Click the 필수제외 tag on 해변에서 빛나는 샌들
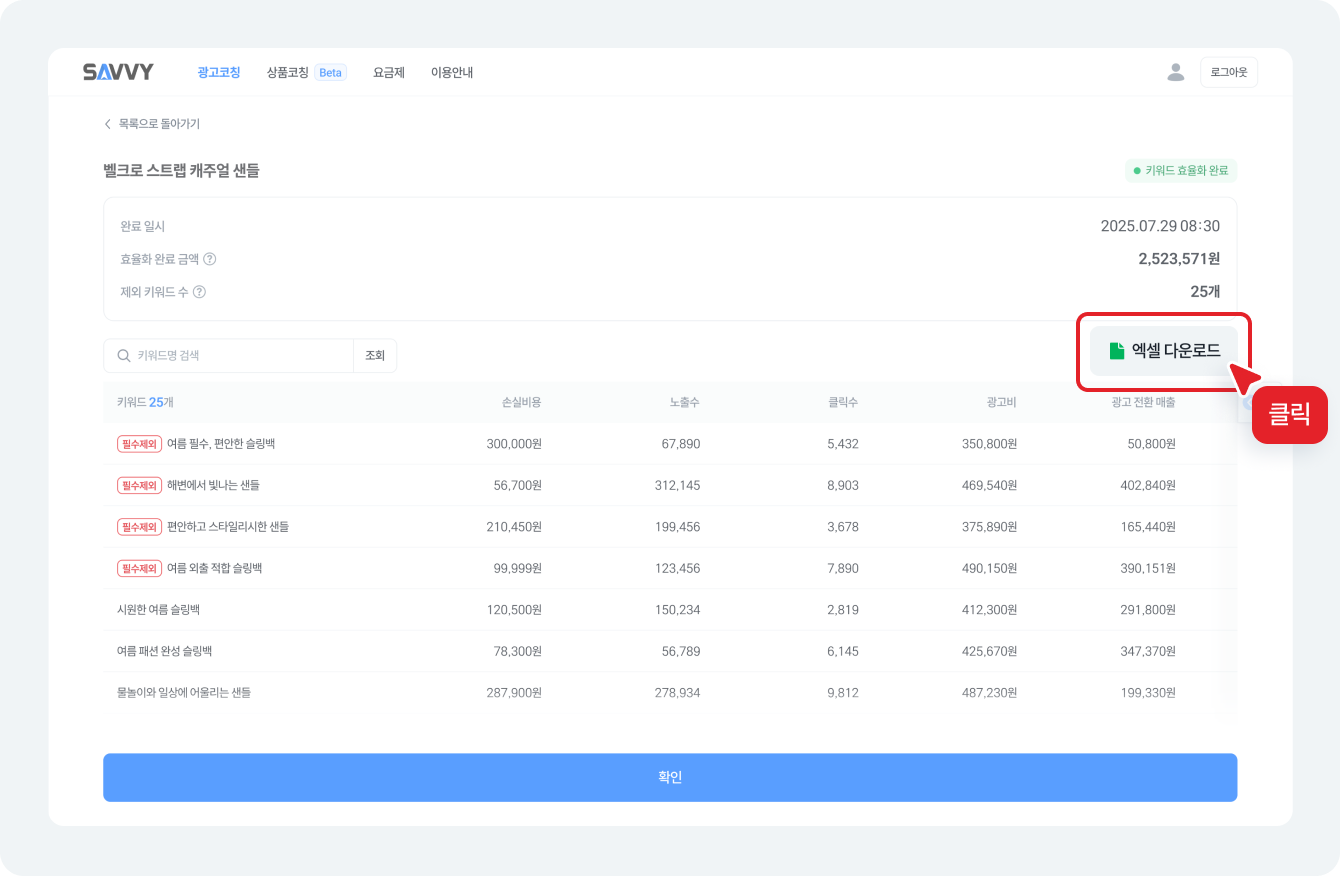The height and width of the screenshot is (876, 1340). coord(139,485)
